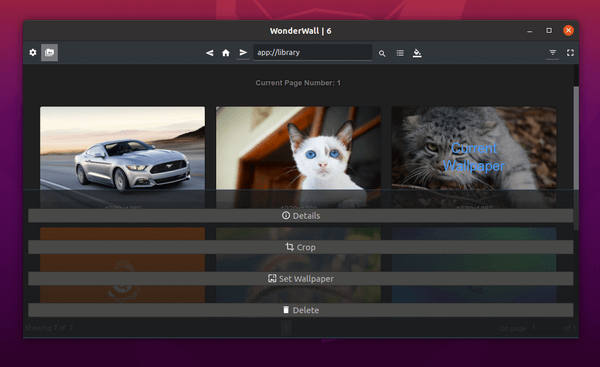Go forward with the right arrow

point(243,52)
